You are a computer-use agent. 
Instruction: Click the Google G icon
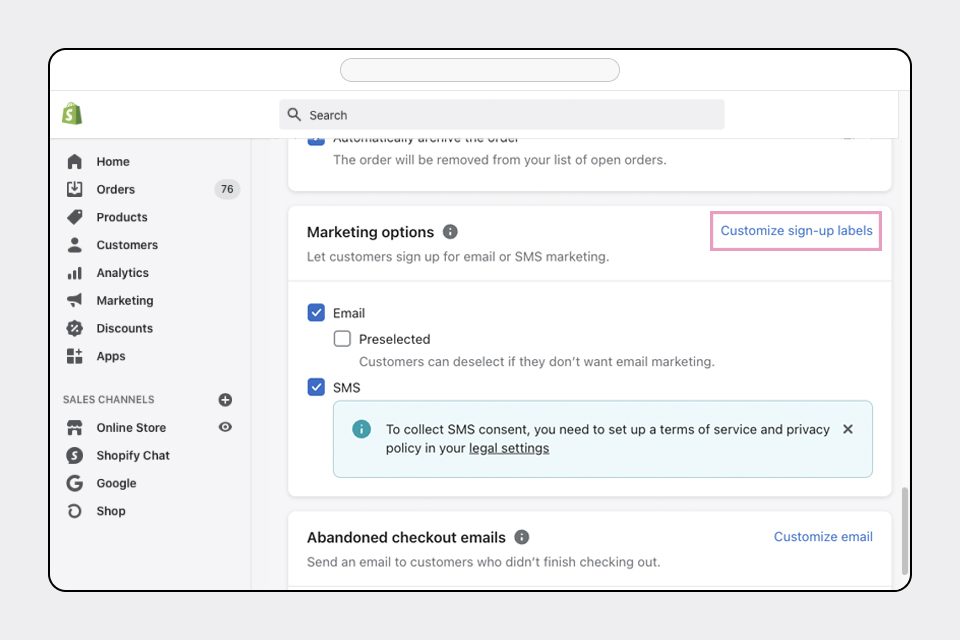(75, 483)
